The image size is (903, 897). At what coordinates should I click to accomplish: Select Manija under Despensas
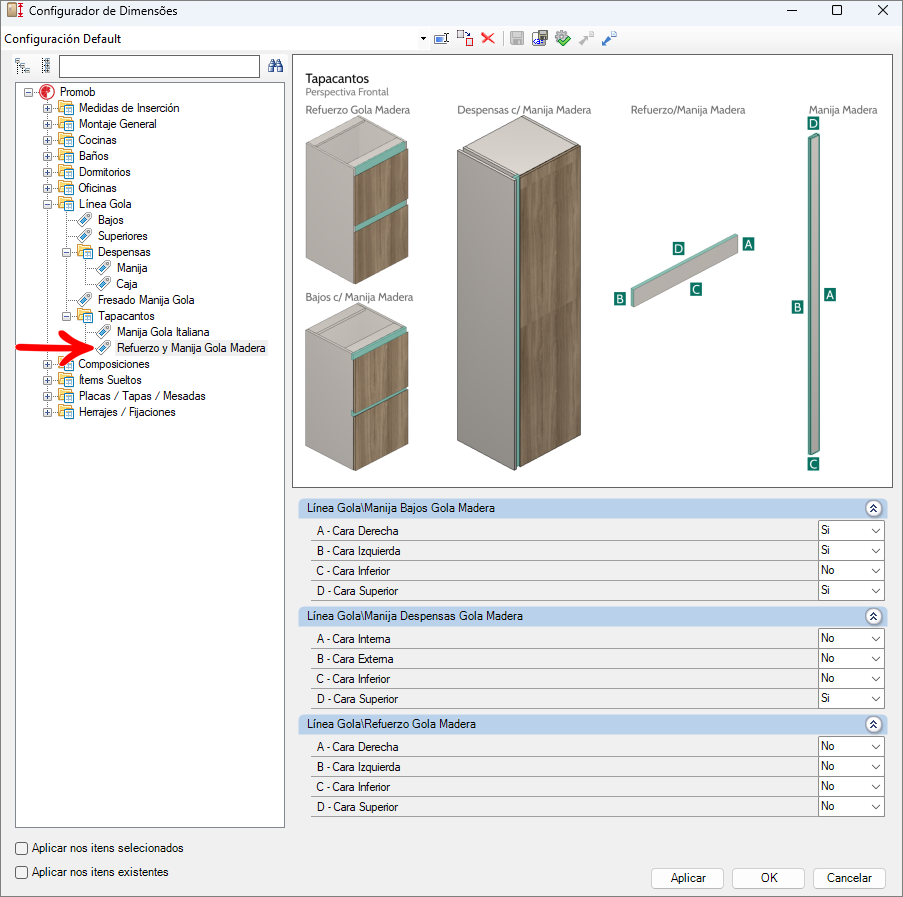[132, 268]
